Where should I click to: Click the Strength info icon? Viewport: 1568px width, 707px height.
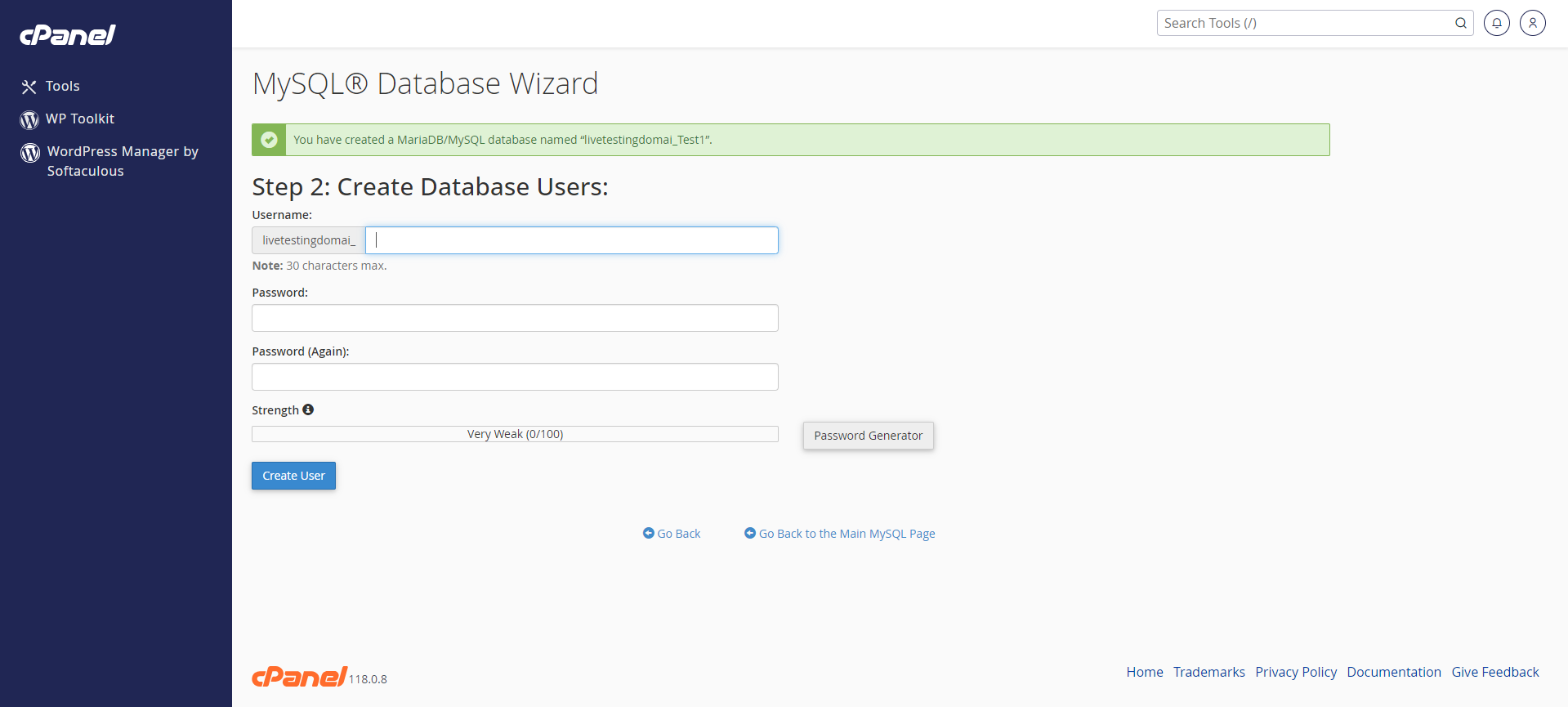[308, 409]
